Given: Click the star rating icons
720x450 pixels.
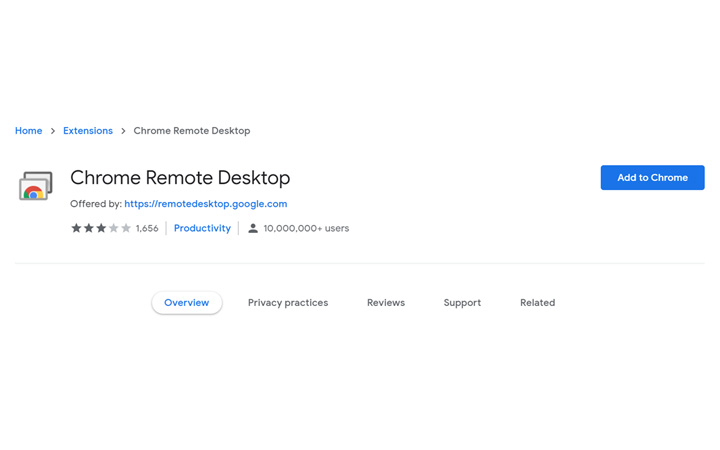Looking at the screenshot, I should point(101,228).
